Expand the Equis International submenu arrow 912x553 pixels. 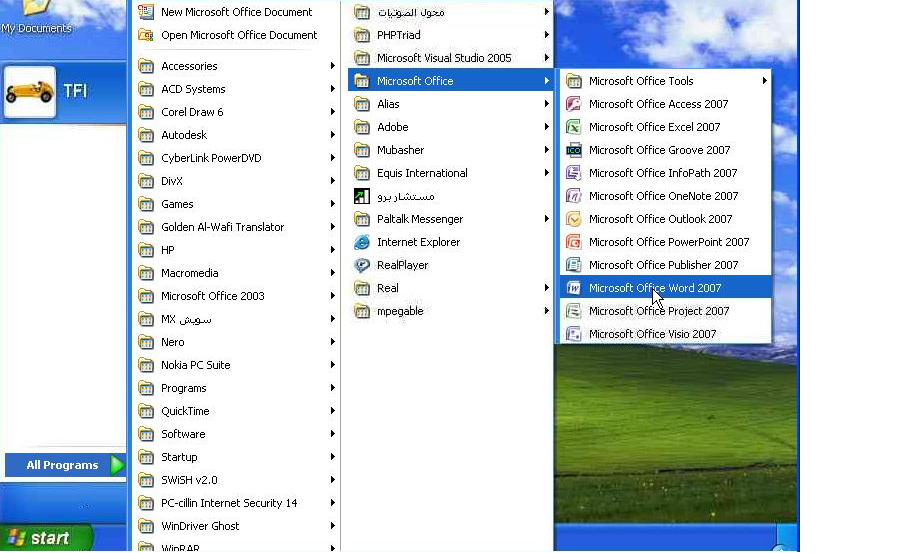tap(546, 173)
